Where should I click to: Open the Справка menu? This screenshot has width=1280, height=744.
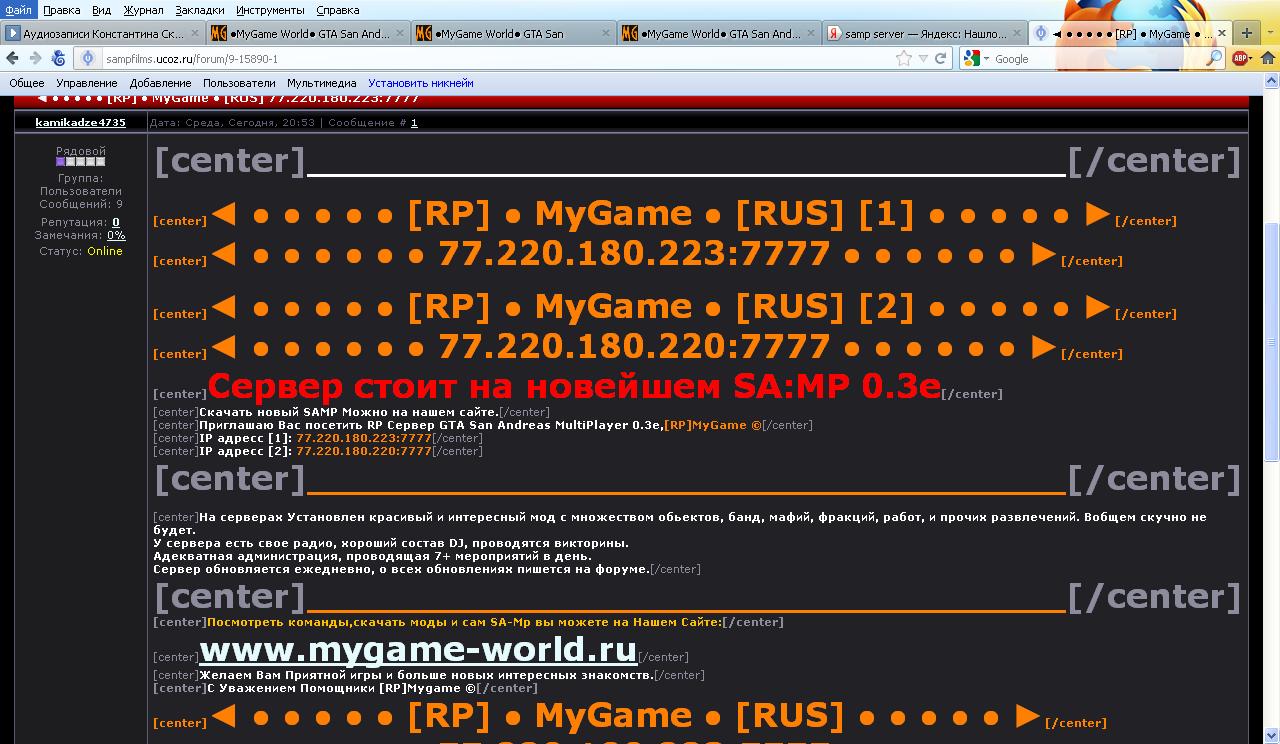point(338,10)
